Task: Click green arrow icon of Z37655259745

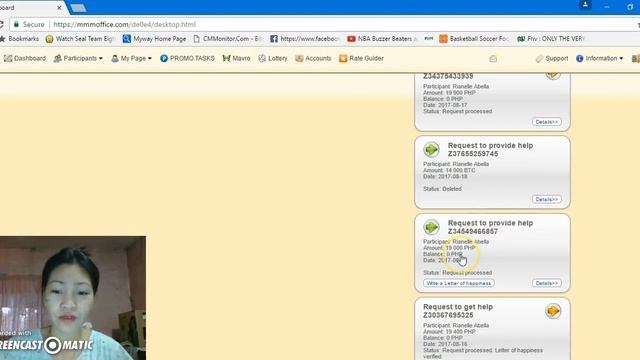Action: tap(431, 149)
